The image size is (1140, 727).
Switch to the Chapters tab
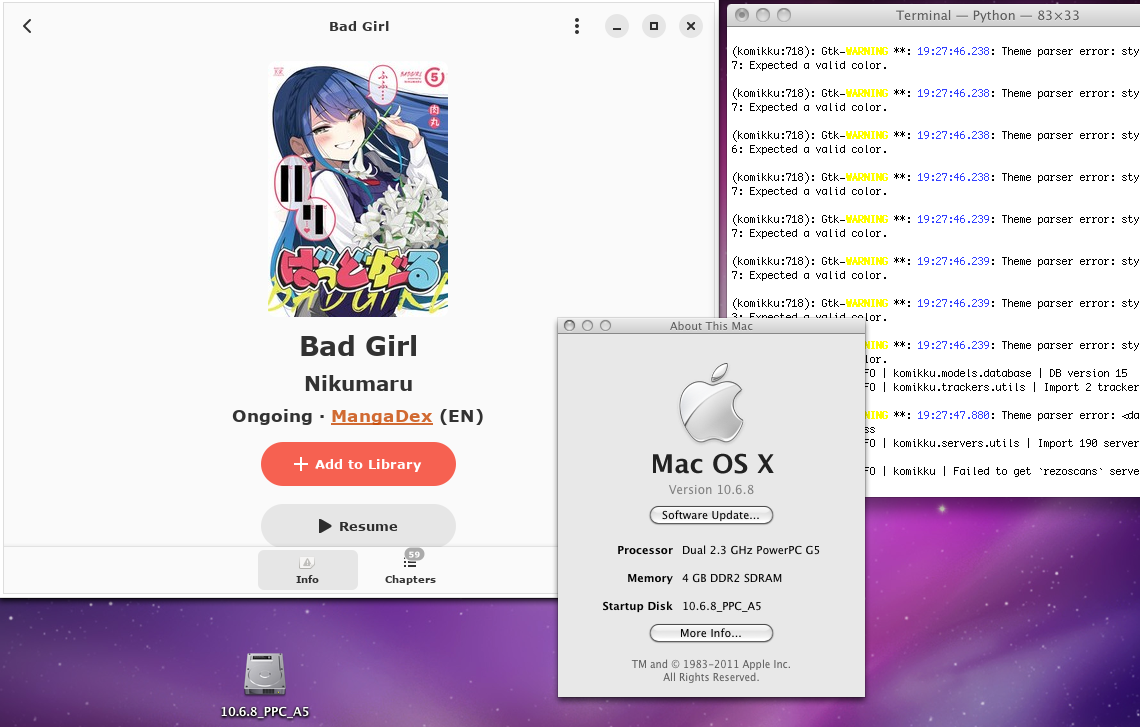410,569
